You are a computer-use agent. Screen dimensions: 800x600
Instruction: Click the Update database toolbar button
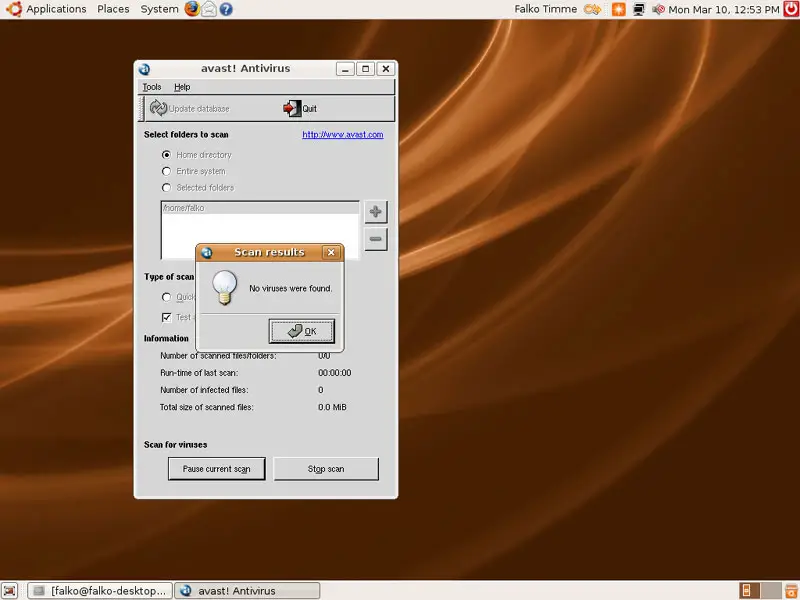tap(190, 108)
